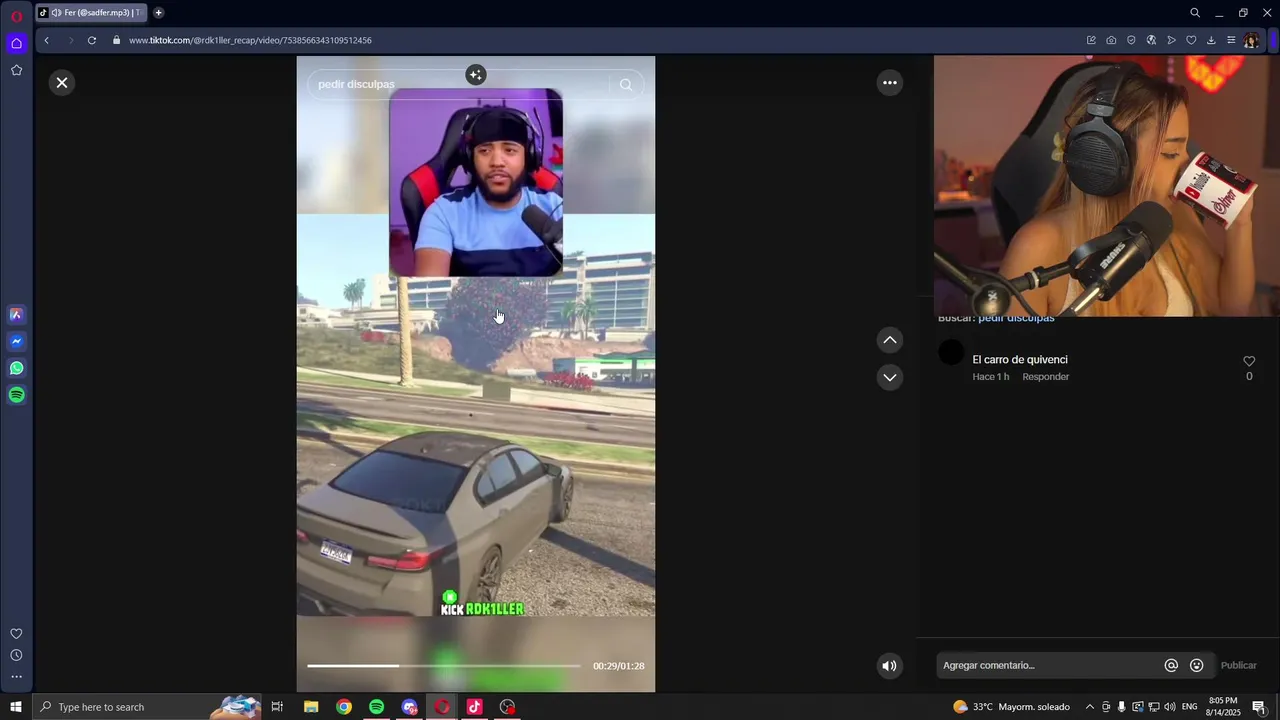Open history from Opera sidebar clock
This screenshot has width=1280, height=720.
(16, 656)
